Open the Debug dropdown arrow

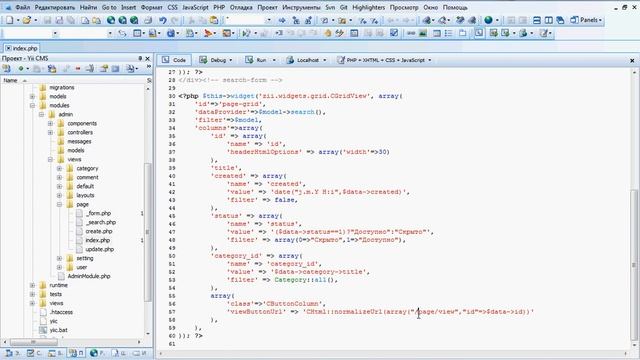231,60
